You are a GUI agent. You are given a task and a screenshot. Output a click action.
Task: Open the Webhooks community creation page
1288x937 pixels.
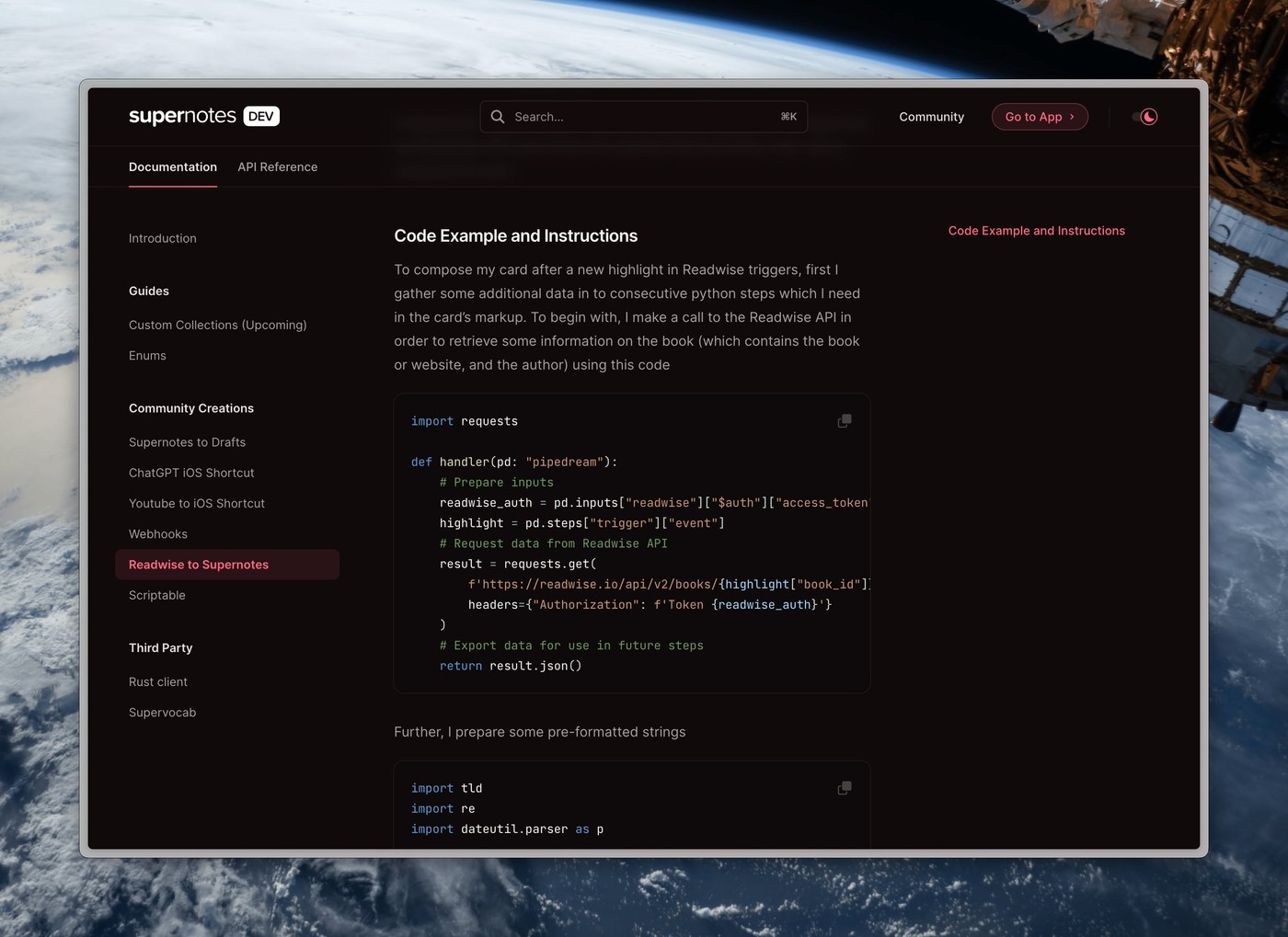coord(157,533)
